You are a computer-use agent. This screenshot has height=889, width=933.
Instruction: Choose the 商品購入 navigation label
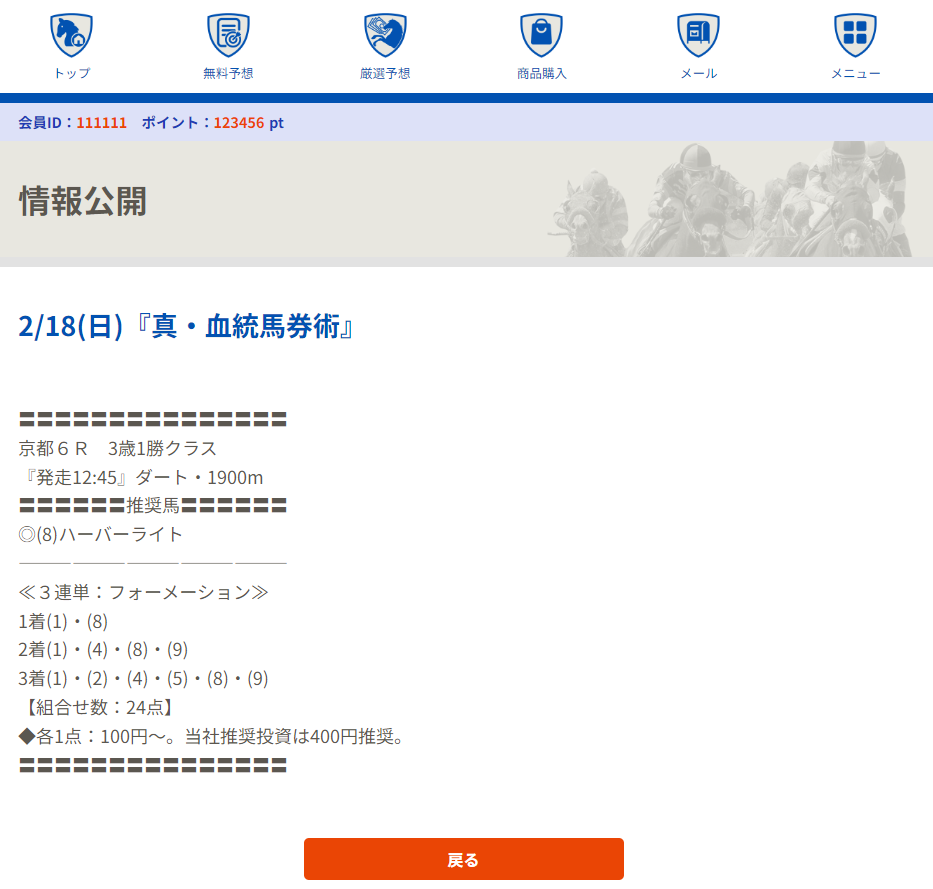(x=541, y=73)
